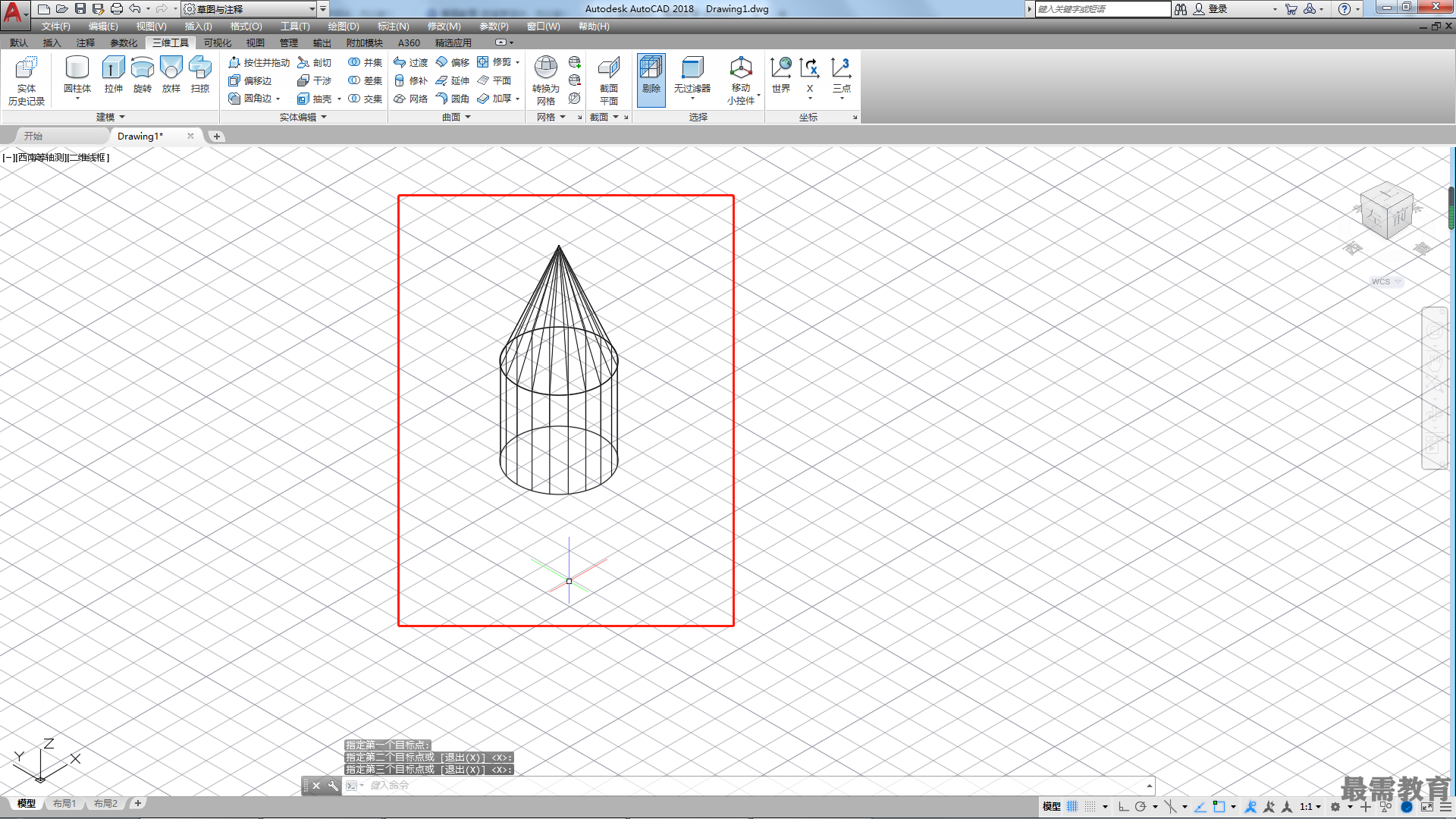Select the 旋转 revolve tool
Screen dimensions: 1456x819
pyautogui.click(x=142, y=76)
